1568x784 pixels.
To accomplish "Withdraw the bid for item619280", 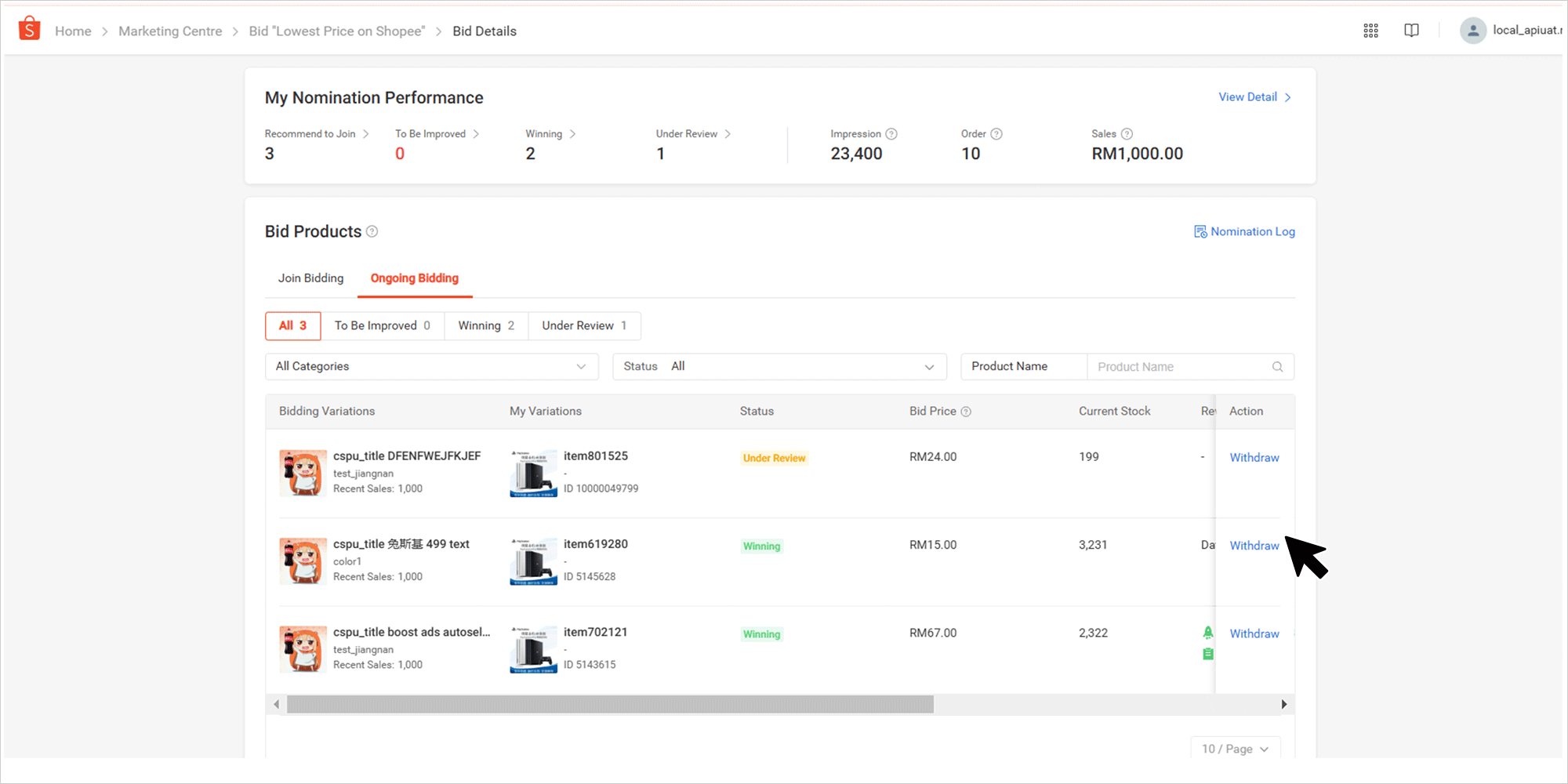I will (x=1254, y=545).
